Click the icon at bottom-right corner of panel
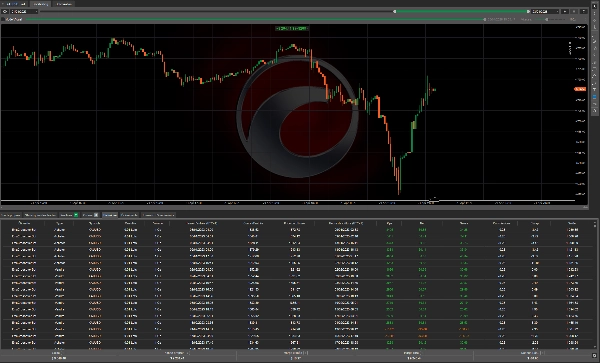This screenshot has height=363, width=600. (594, 355)
